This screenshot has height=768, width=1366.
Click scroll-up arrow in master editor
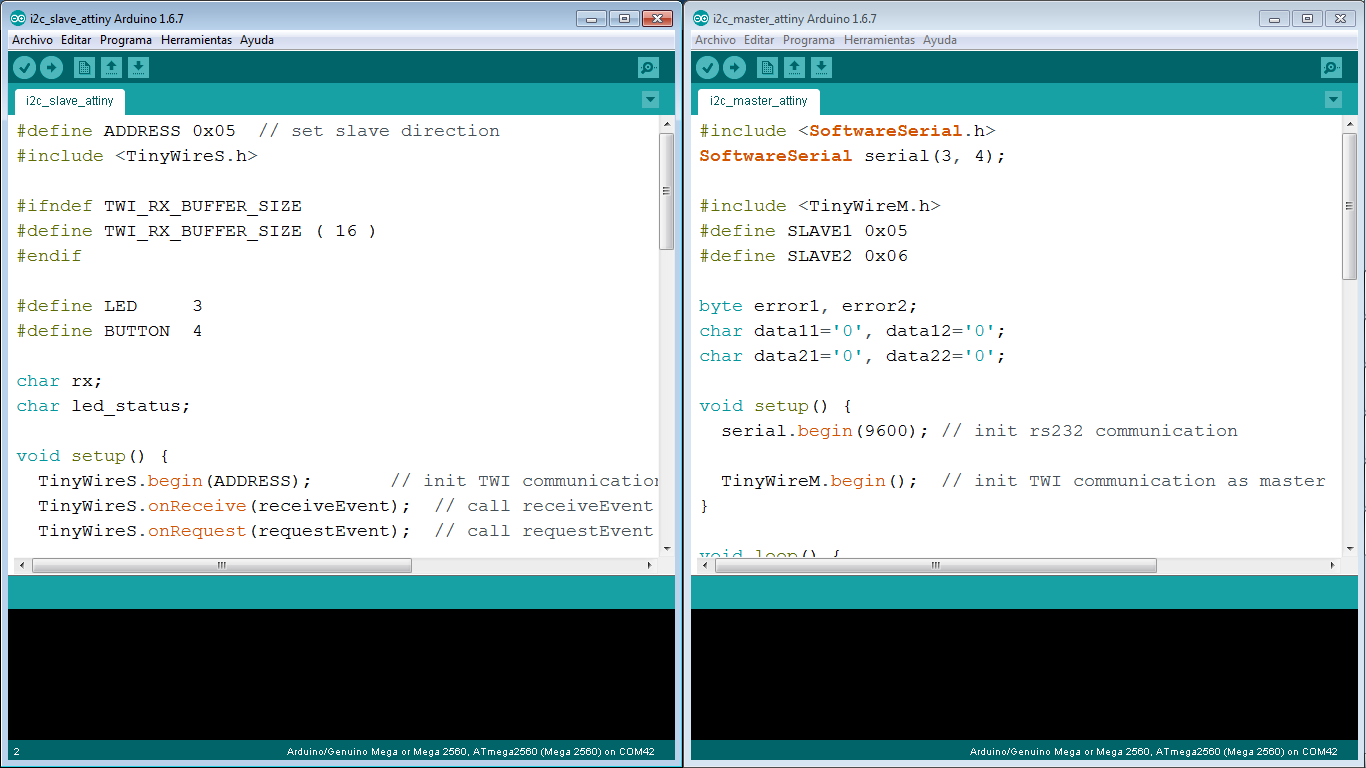click(x=1350, y=124)
